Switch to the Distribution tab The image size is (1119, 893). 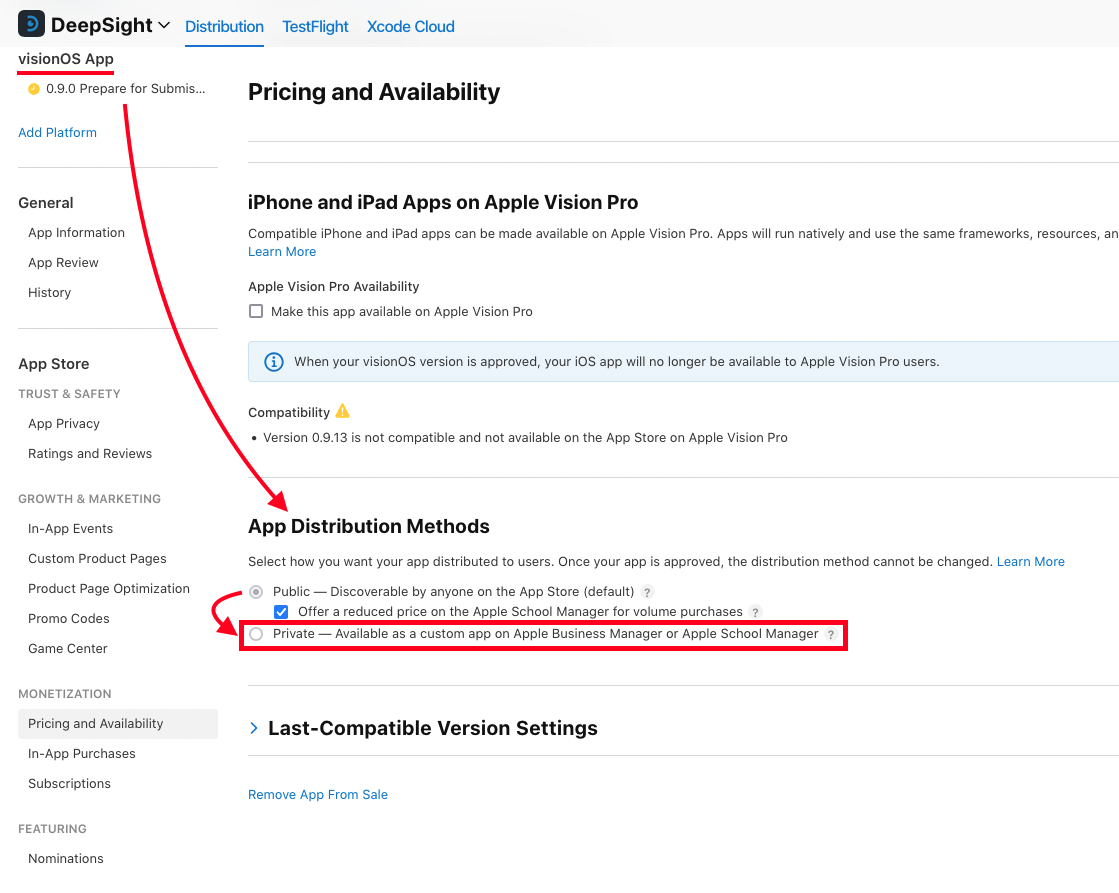point(224,26)
